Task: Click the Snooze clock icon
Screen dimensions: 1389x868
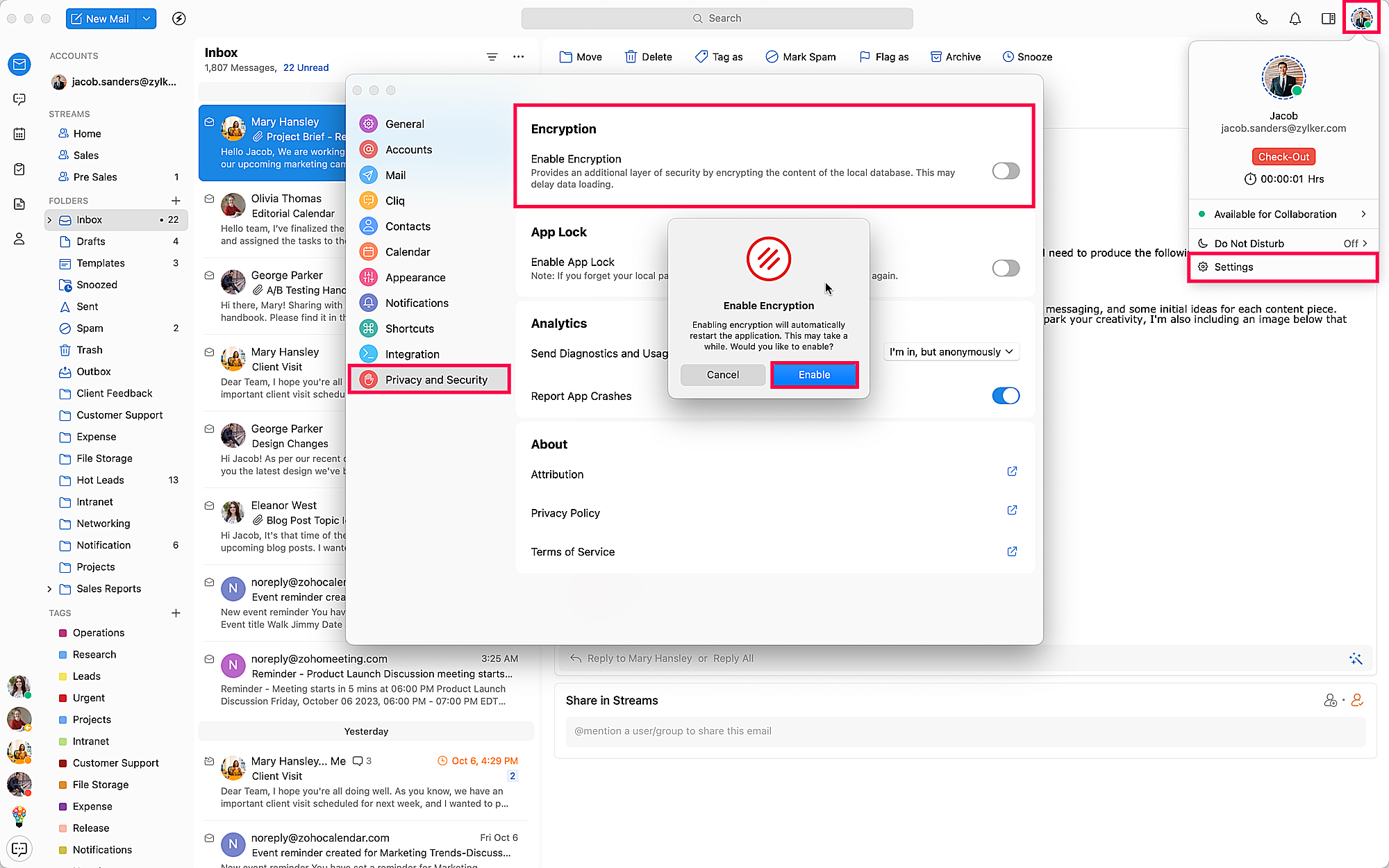Action: pyautogui.click(x=1008, y=57)
